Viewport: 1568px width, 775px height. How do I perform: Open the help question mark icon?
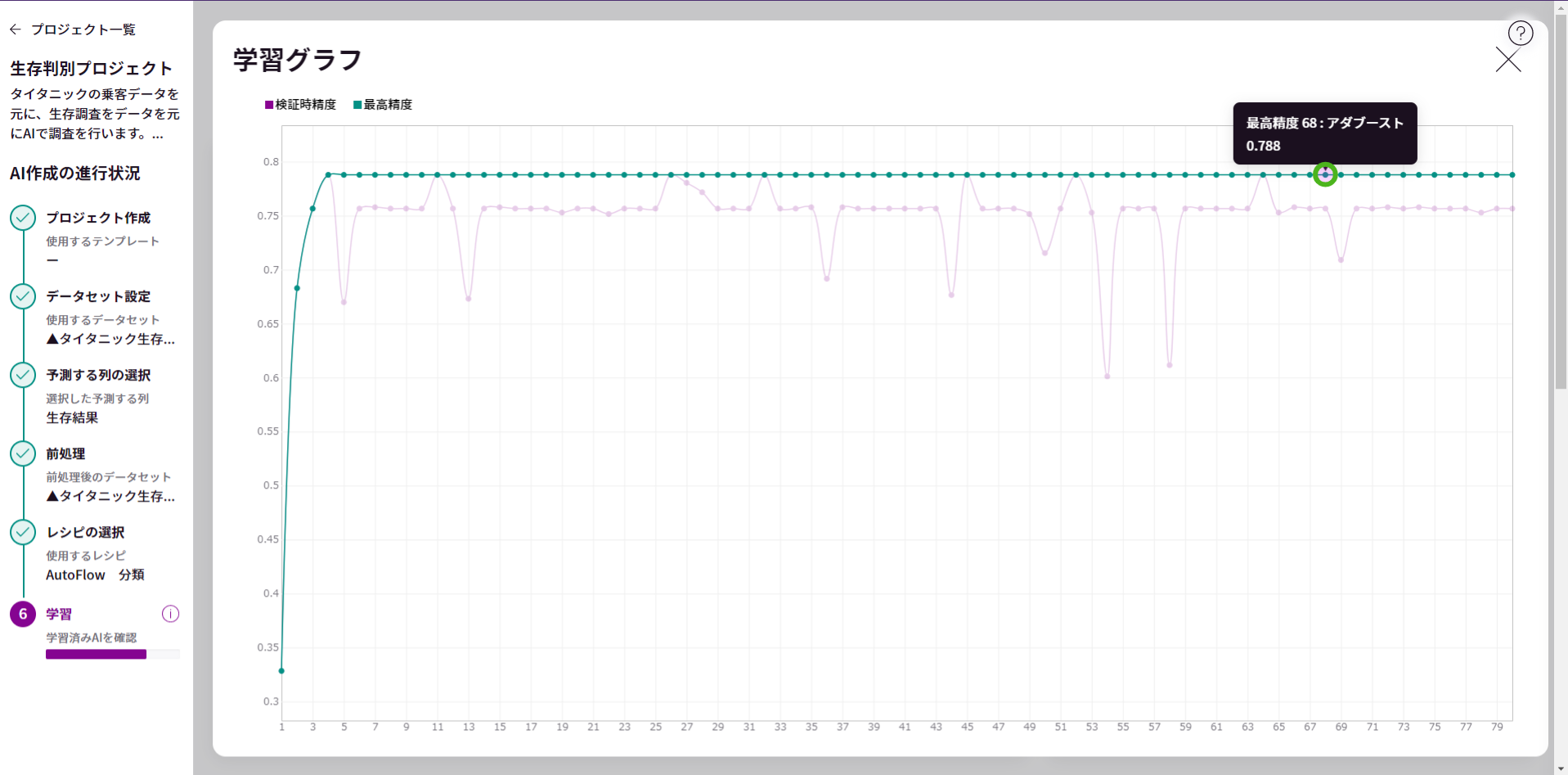click(1520, 34)
